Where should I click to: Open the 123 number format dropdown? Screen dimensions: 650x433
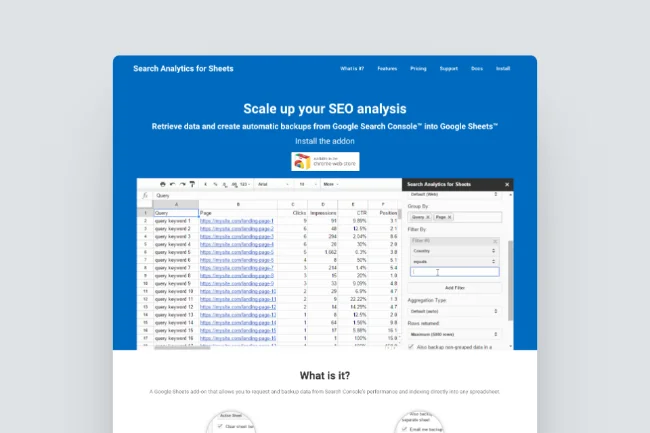pyautogui.click(x=245, y=184)
